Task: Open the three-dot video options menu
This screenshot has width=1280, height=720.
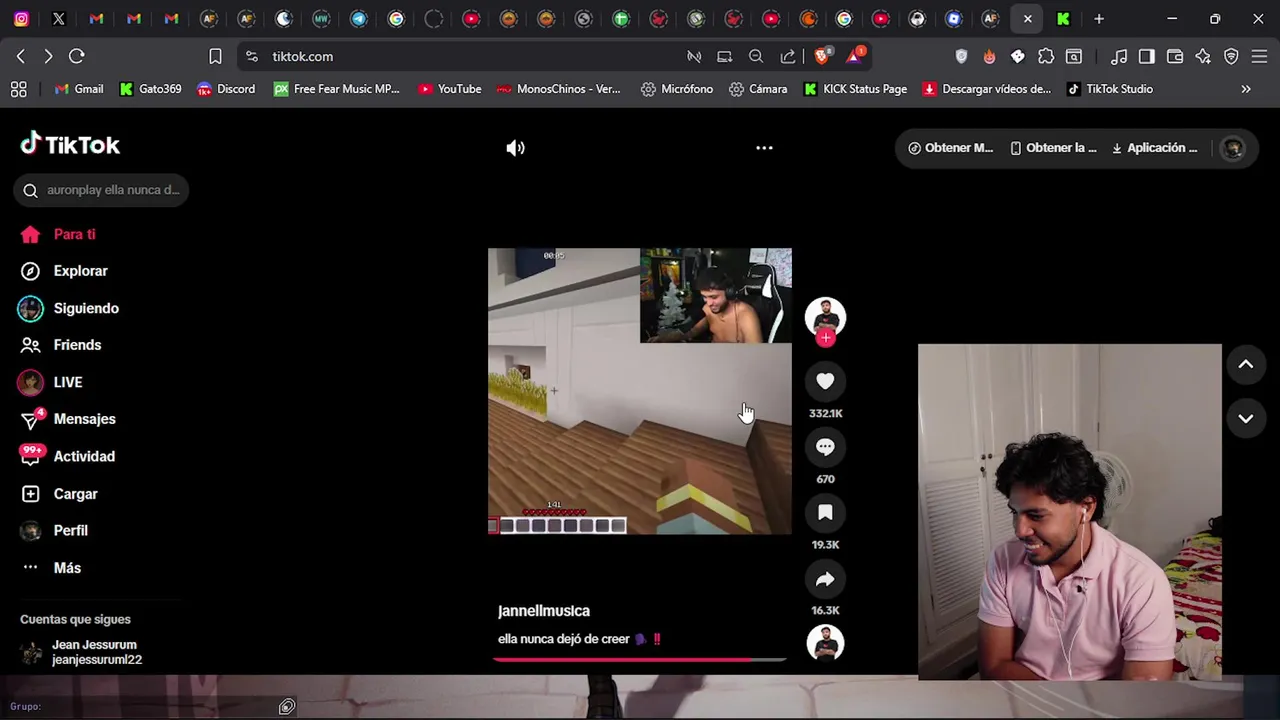Action: point(764,148)
